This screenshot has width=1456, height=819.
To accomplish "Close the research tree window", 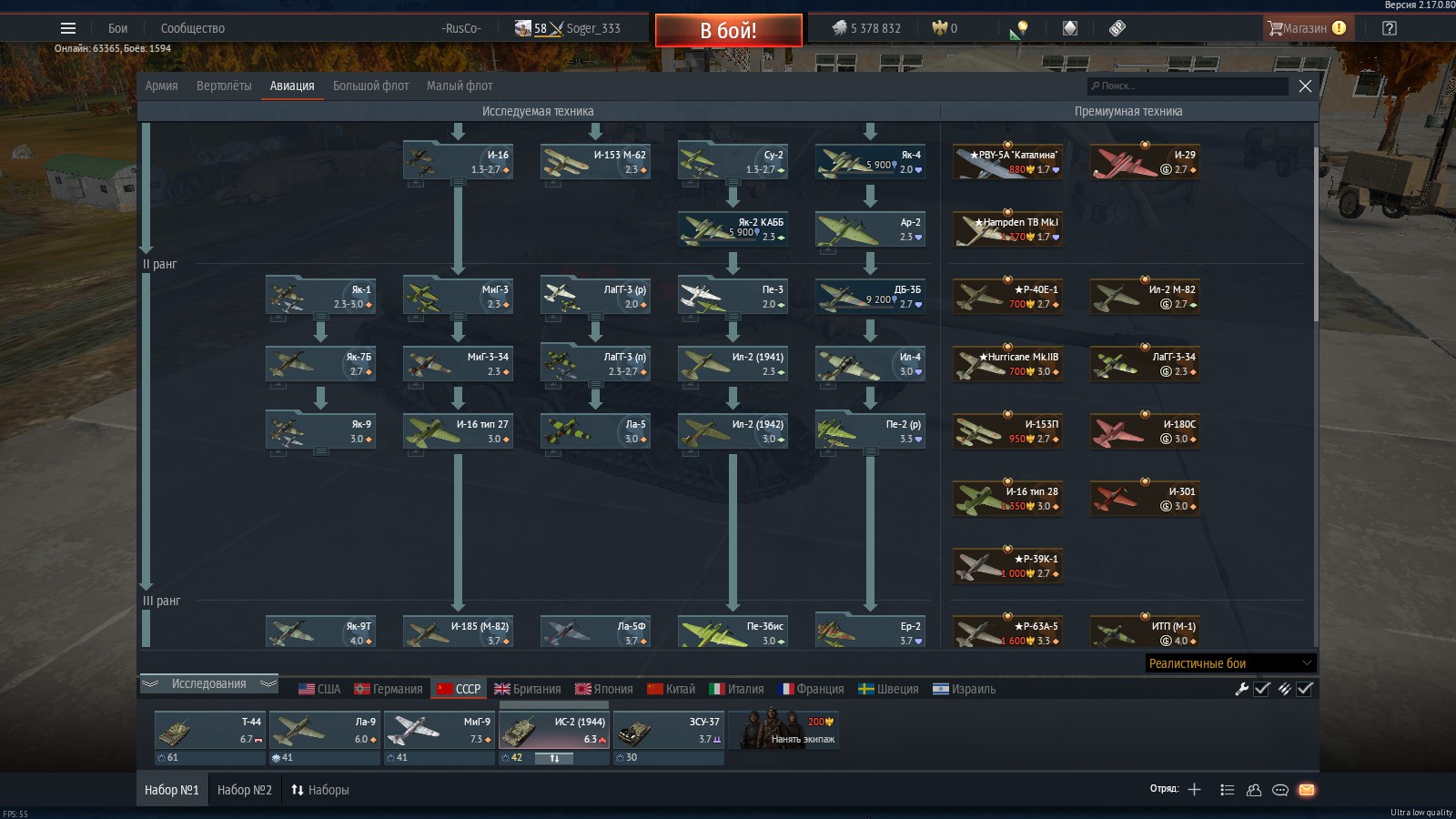I will click(1305, 86).
